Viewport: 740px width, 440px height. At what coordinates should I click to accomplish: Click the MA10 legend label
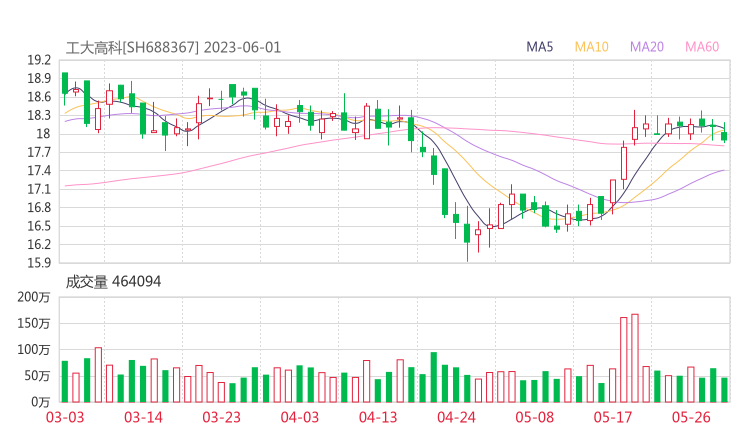[x=591, y=47]
